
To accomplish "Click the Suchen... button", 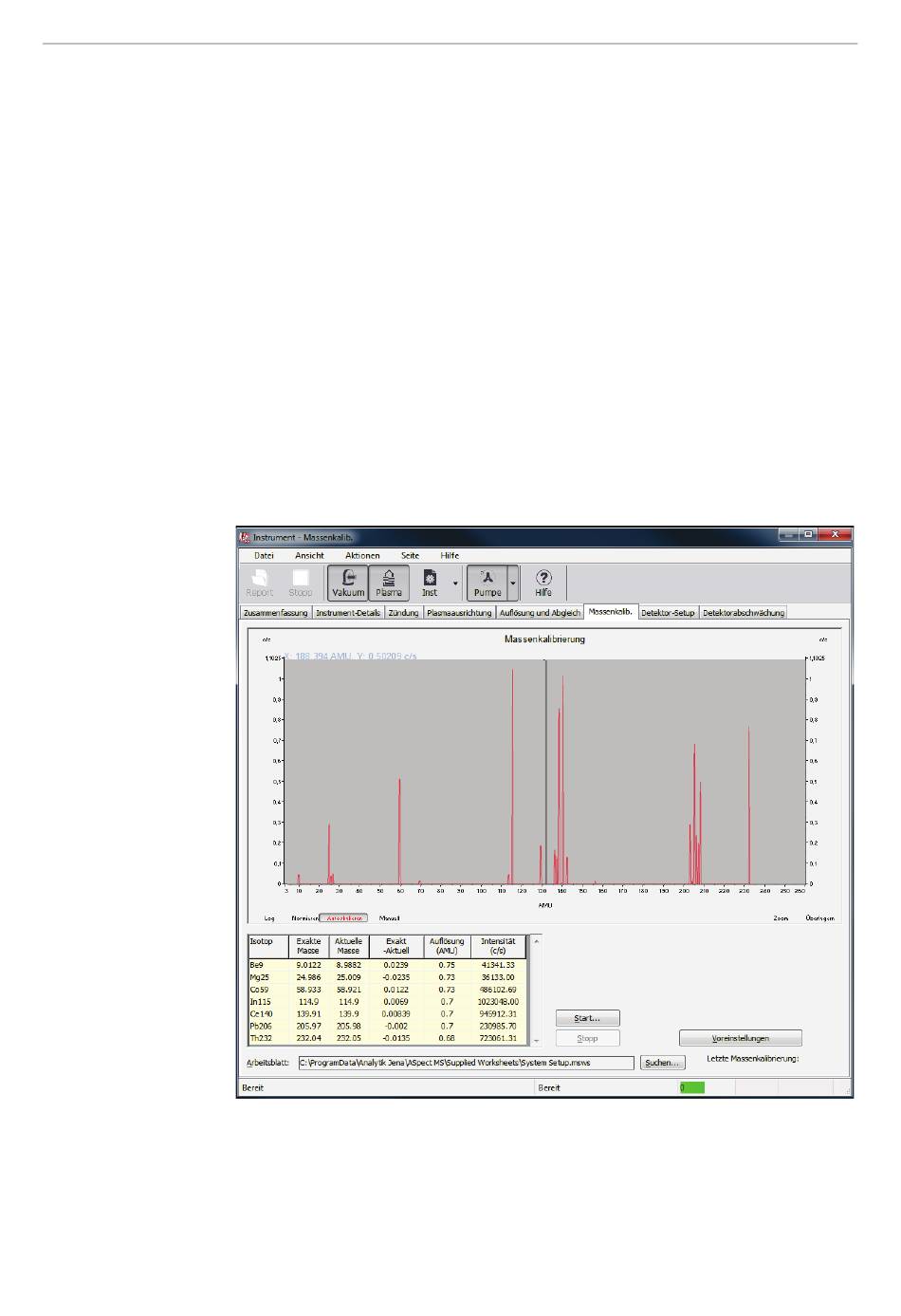I will [x=662, y=1063].
